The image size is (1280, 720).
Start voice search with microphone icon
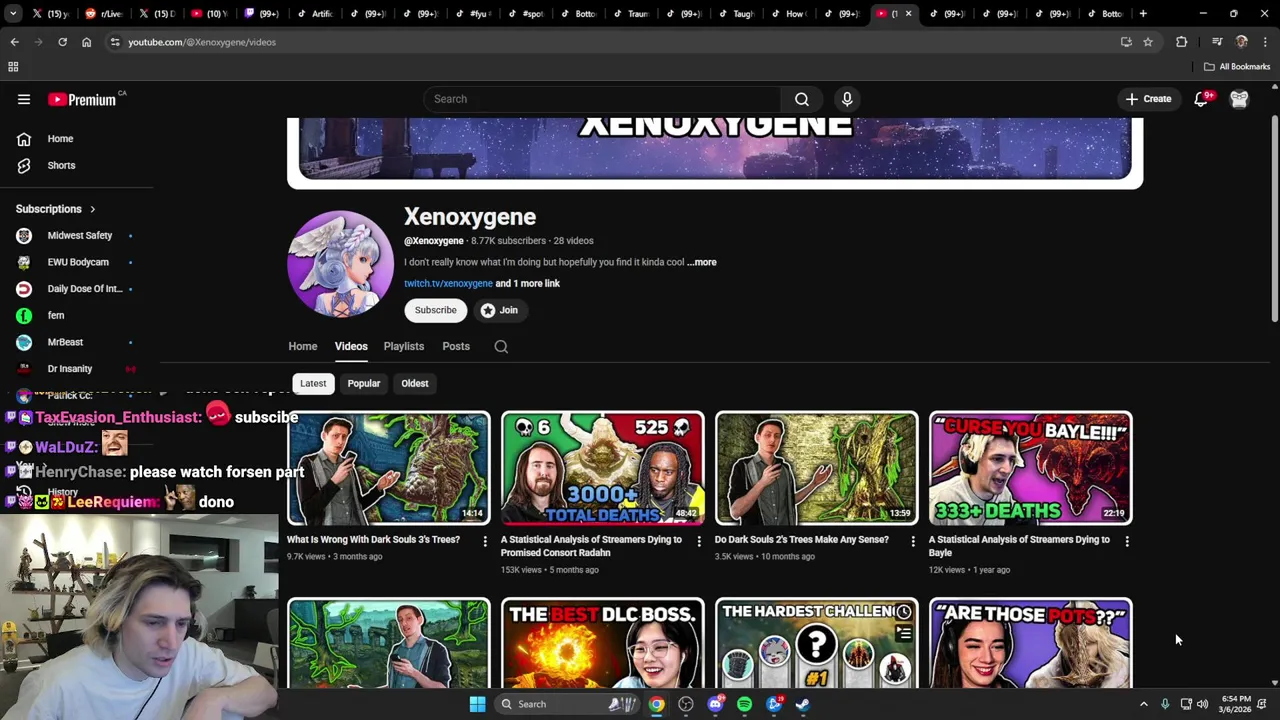click(x=847, y=99)
